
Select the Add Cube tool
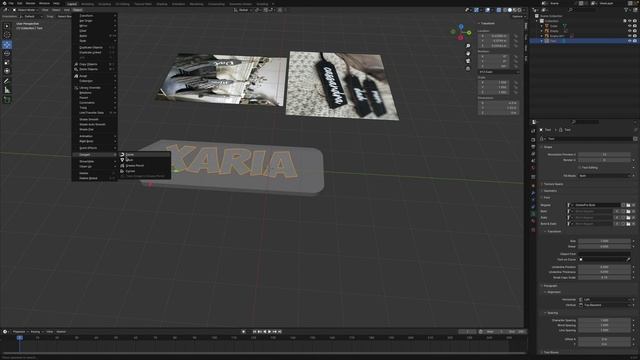7,100
